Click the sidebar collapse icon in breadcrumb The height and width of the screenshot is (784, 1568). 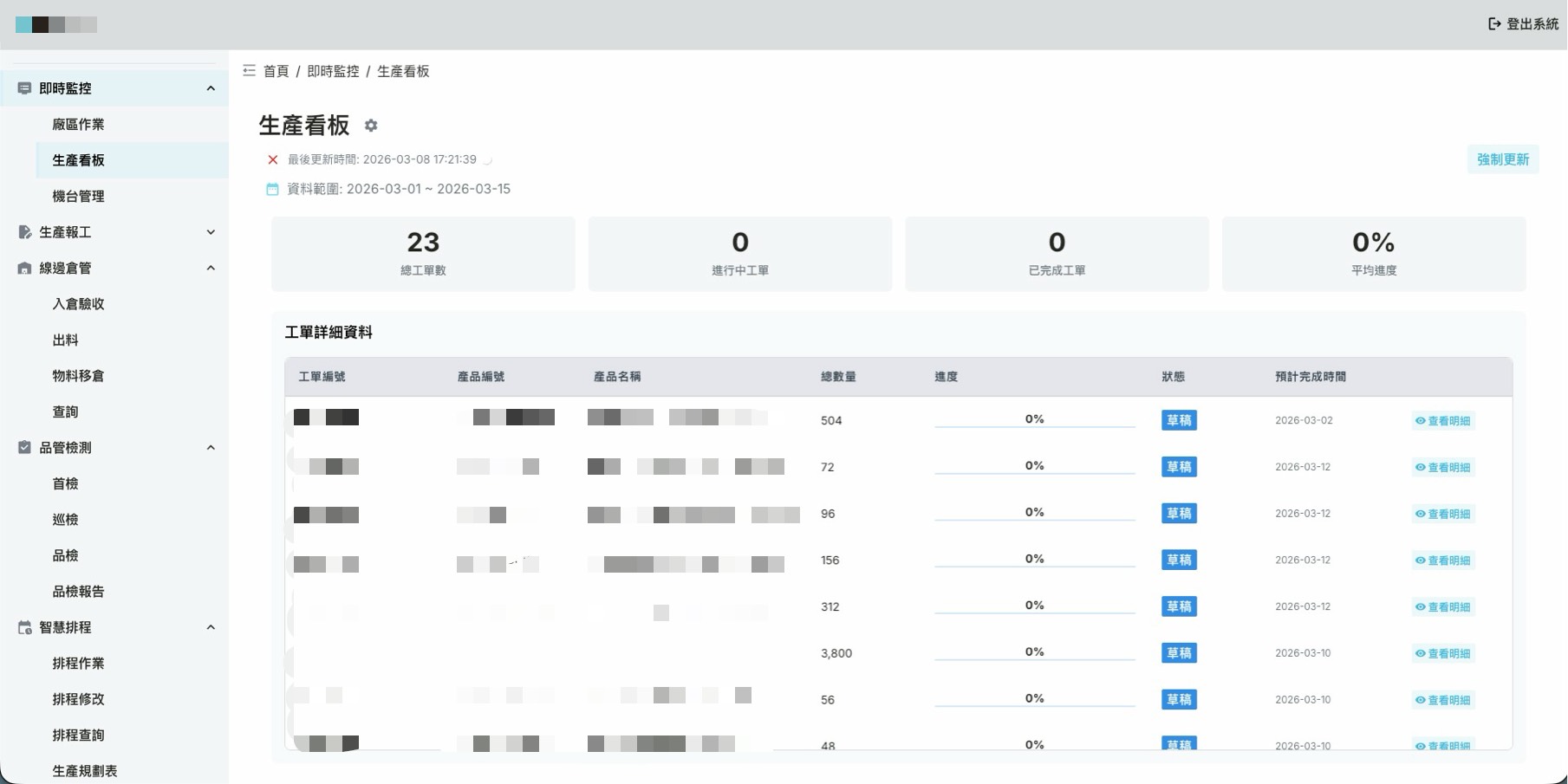(249, 71)
